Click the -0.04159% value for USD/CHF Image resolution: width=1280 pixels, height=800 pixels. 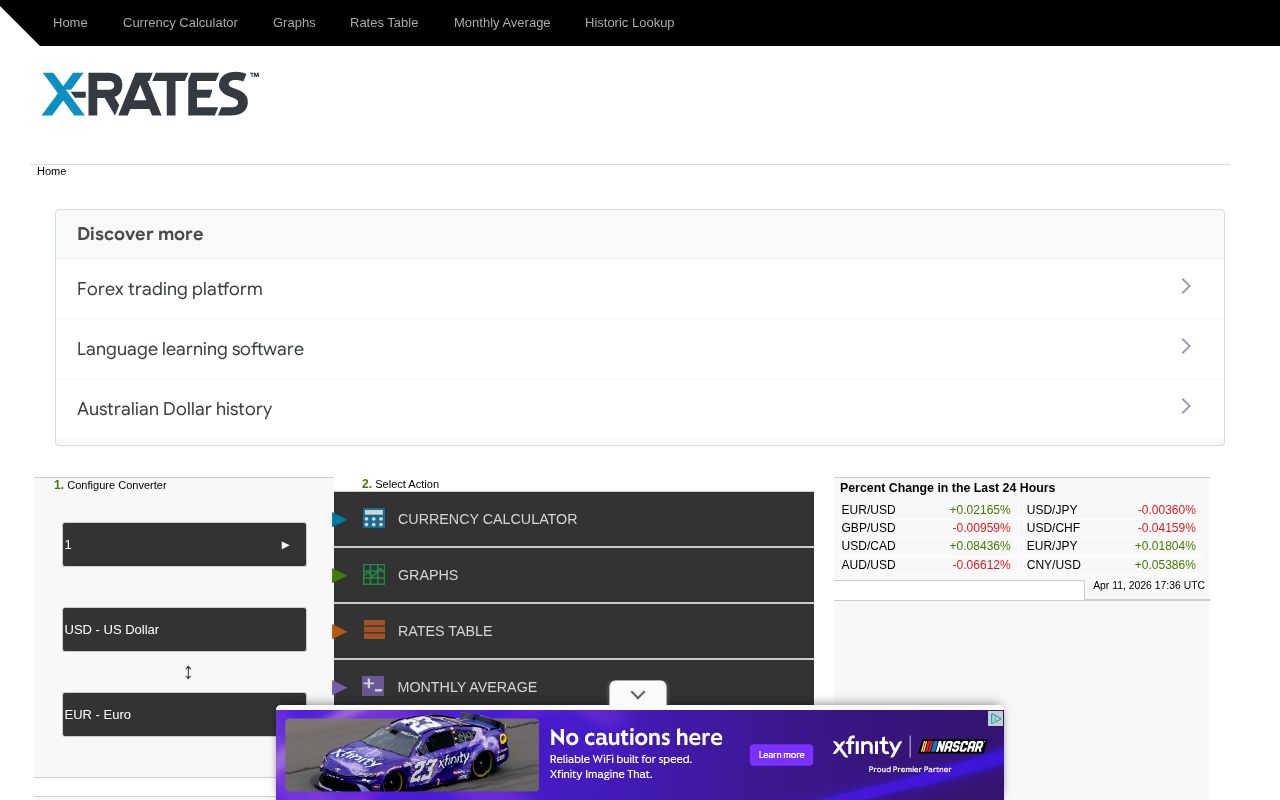(1166, 528)
